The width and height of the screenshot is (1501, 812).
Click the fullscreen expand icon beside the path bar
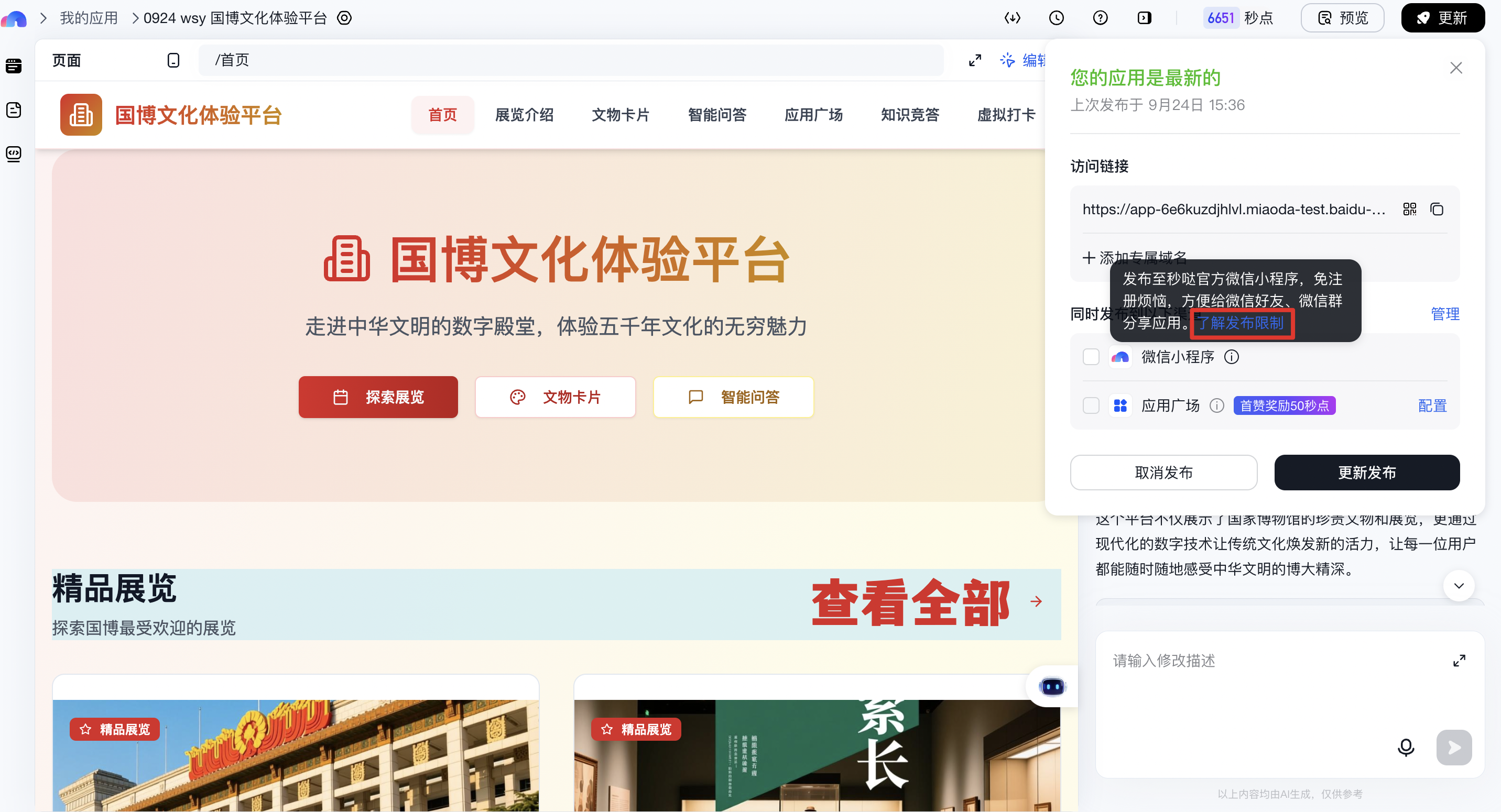975,61
